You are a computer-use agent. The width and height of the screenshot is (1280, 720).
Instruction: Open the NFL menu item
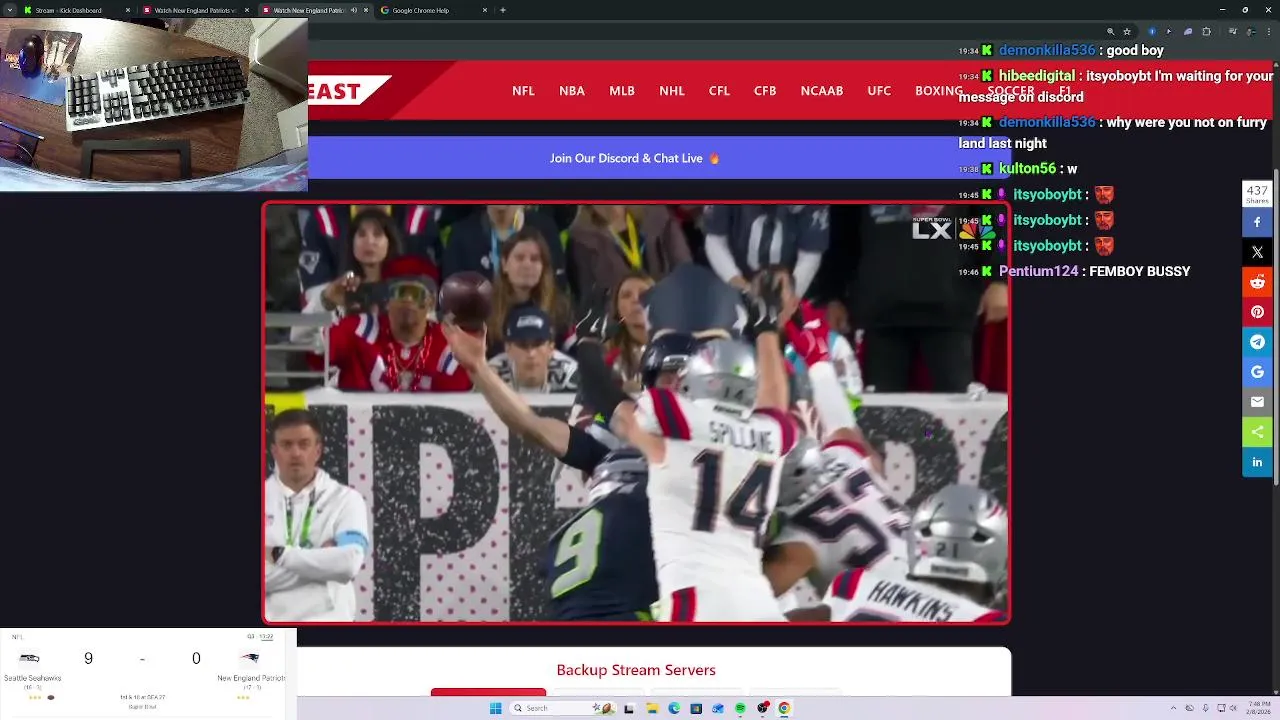(x=523, y=91)
